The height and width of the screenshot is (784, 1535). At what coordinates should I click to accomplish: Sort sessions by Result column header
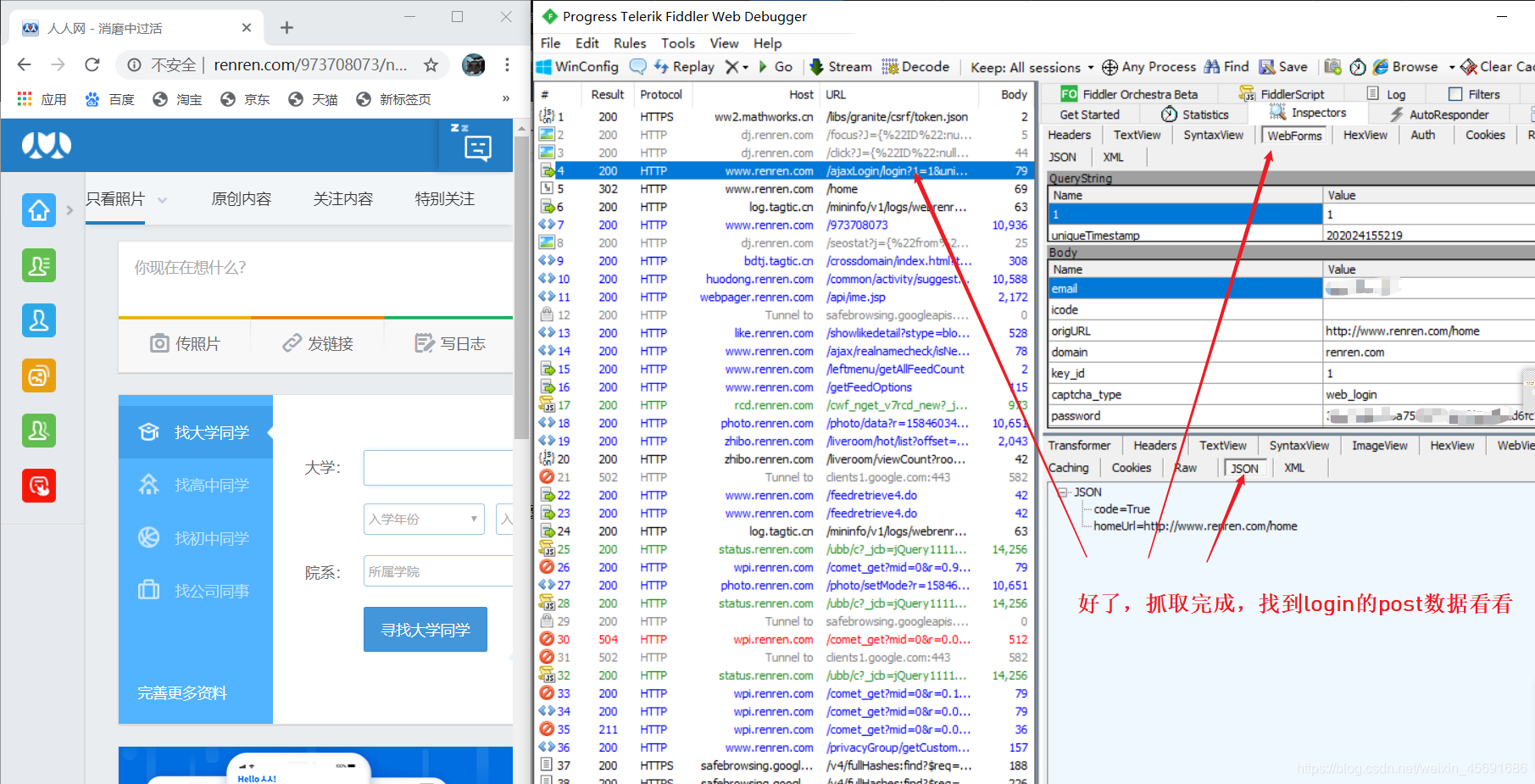608,94
